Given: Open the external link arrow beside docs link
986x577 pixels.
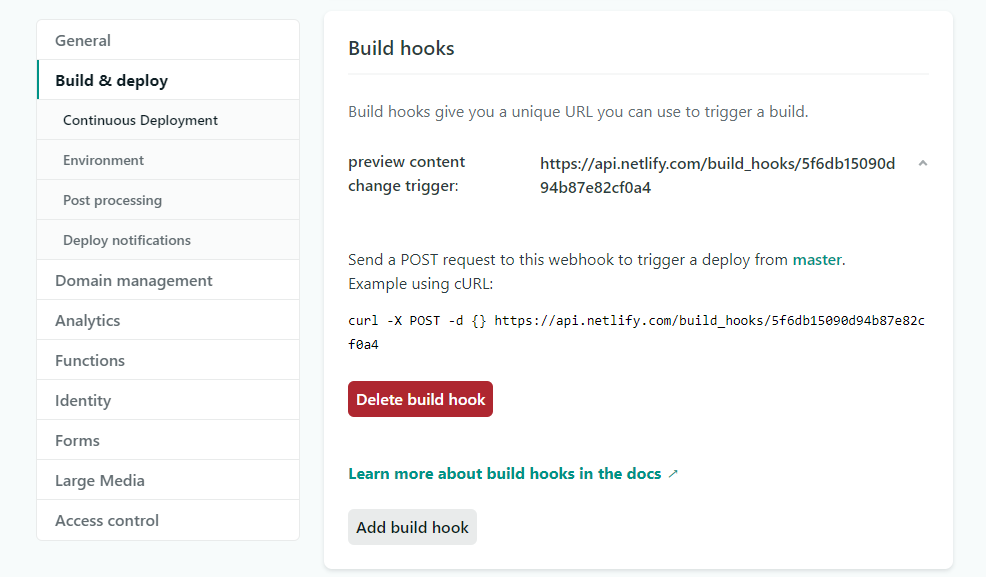Looking at the screenshot, I should coord(672,473).
